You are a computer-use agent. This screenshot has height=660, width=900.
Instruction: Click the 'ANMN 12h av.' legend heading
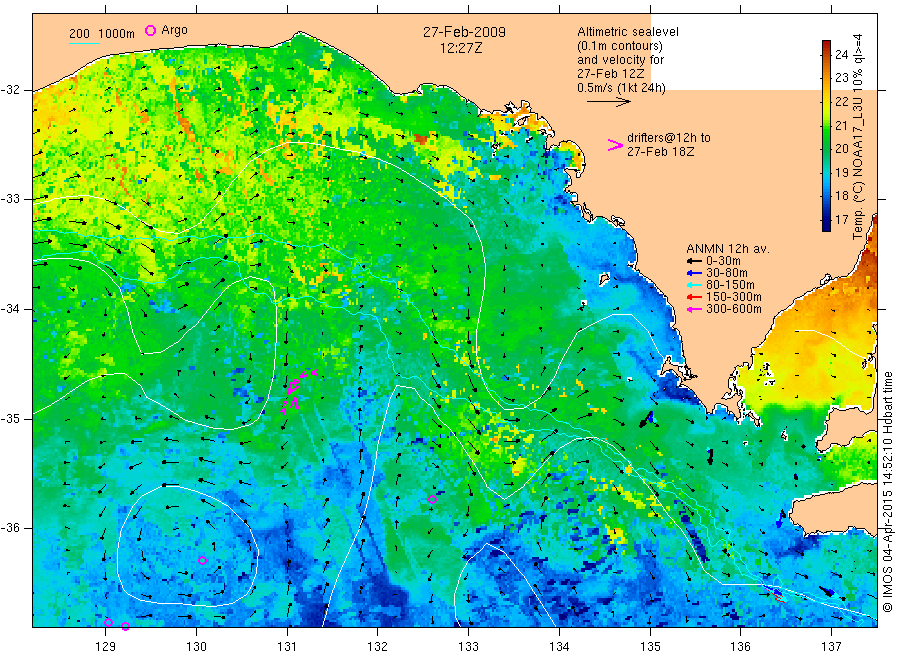coord(728,249)
